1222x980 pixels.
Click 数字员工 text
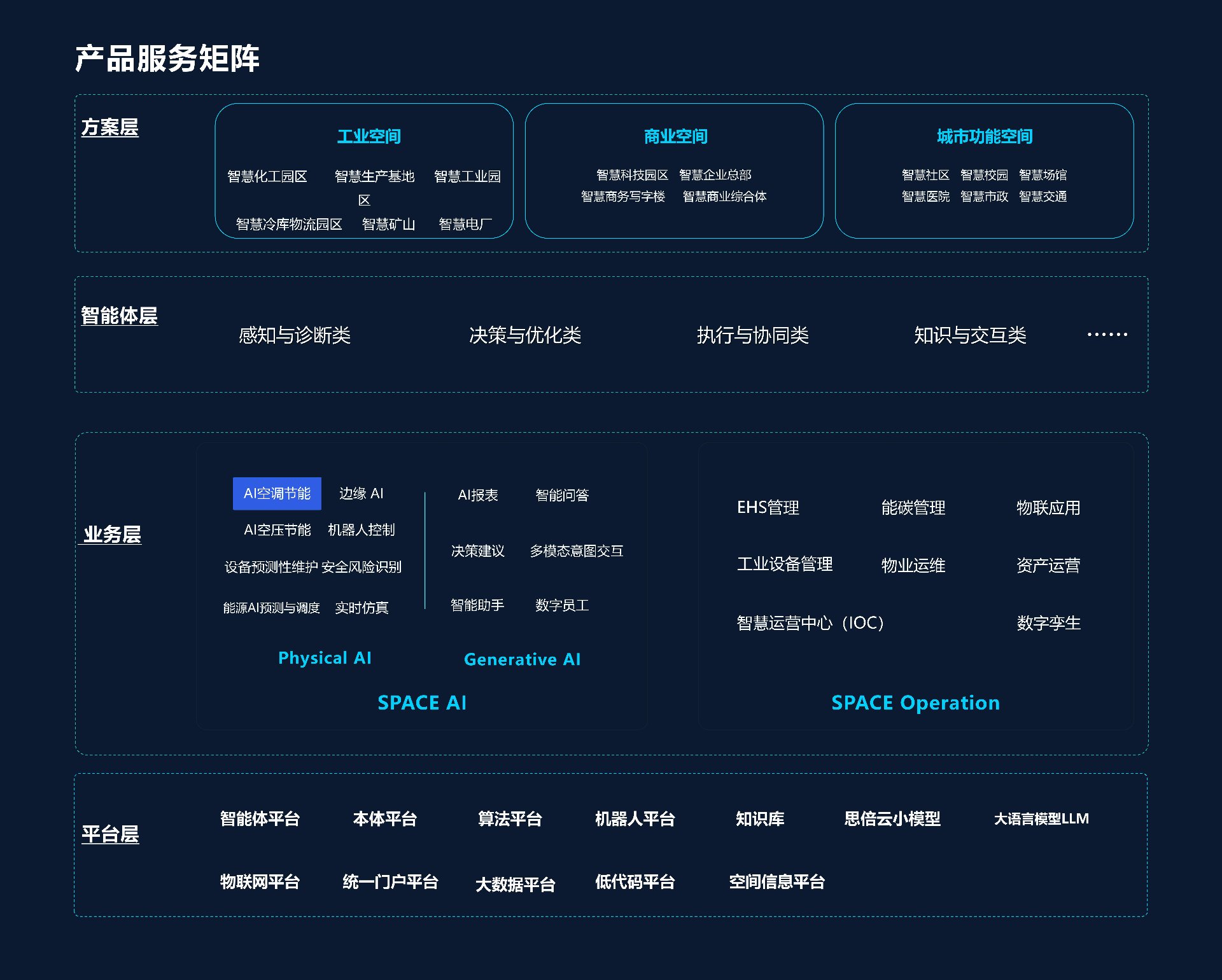tap(562, 605)
